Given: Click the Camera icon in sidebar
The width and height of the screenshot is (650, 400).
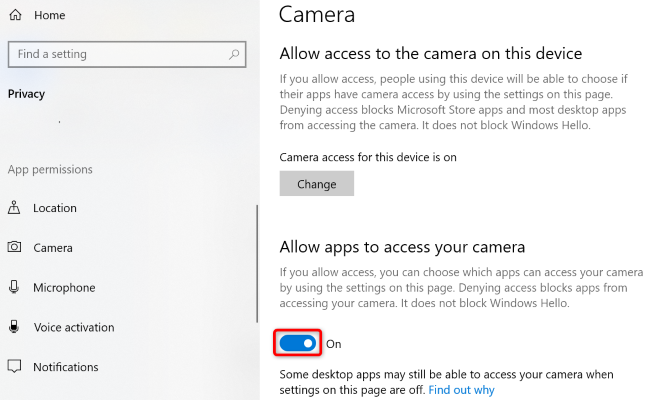Looking at the screenshot, I should [15, 248].
